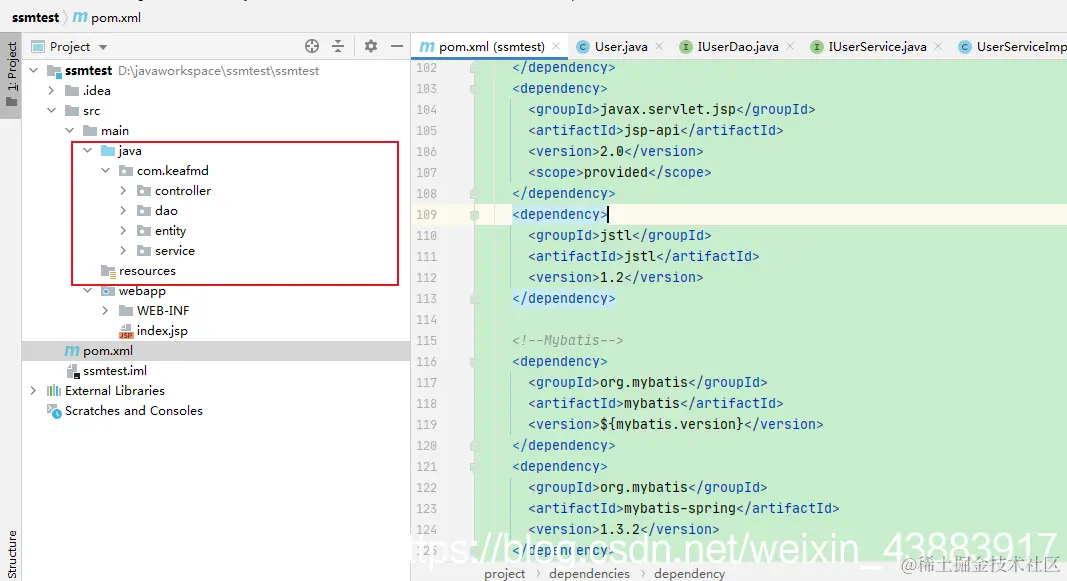Expand External Libraries arrow
This screenshot has height=581, width=1067.
(x=33, y=391)
